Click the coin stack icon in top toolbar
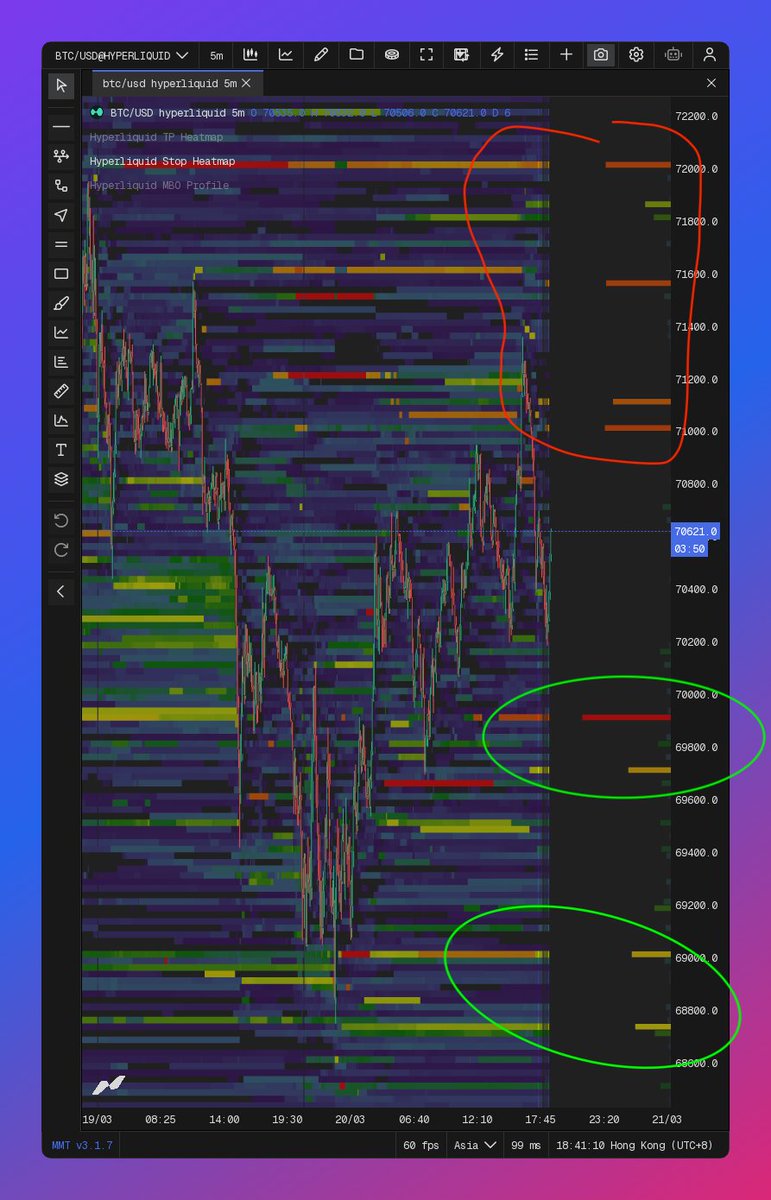771x1200 pixels. tap(391, 55)
